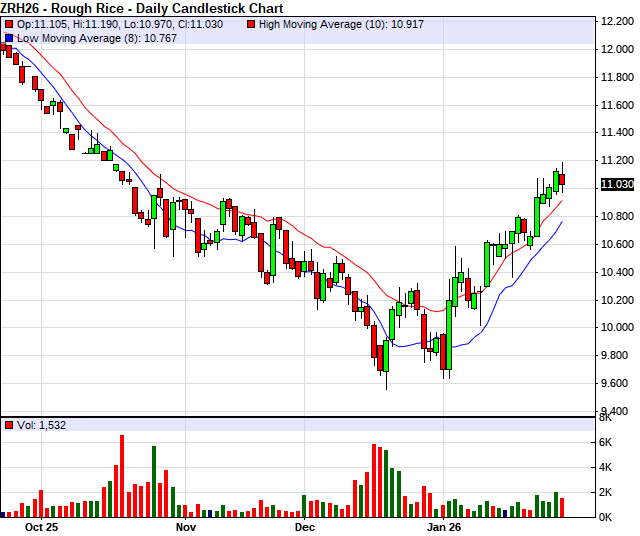Image resolution: width=640 pixels, height=536 pixels.
Task: Click the tallest red volume bar in December
Action: point(374,480)
